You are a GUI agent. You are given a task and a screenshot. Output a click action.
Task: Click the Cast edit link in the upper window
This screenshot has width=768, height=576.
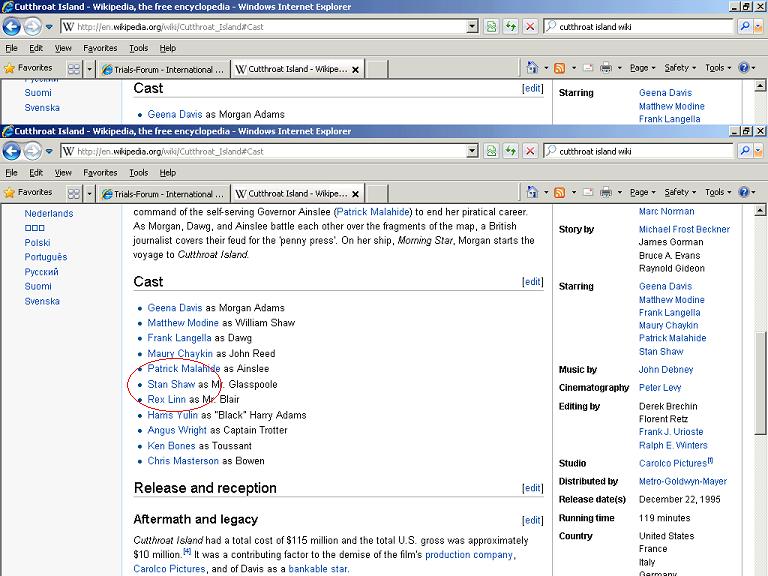click(x=532, y=88)
